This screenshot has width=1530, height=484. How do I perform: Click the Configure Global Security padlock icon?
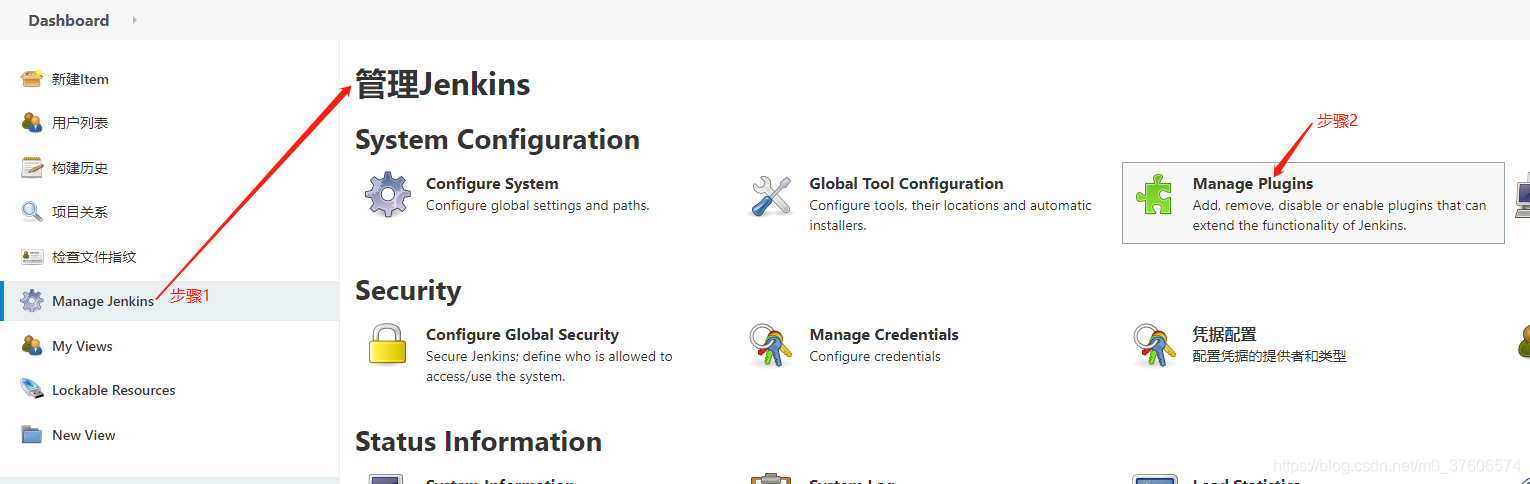coord(388,345)
